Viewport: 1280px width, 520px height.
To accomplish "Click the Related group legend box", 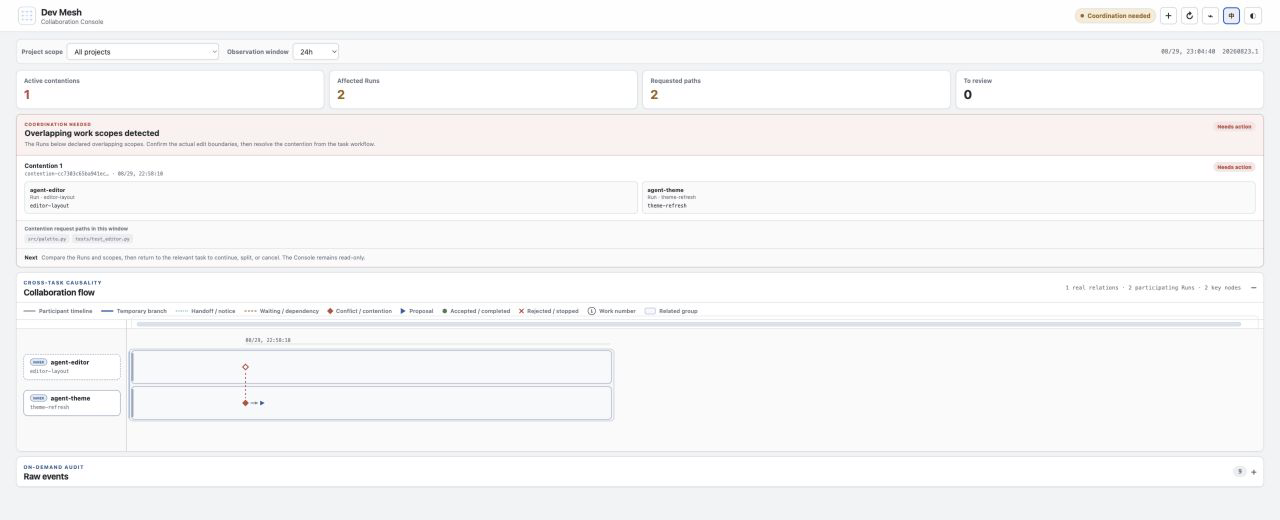I will click(x=650, y=311).
